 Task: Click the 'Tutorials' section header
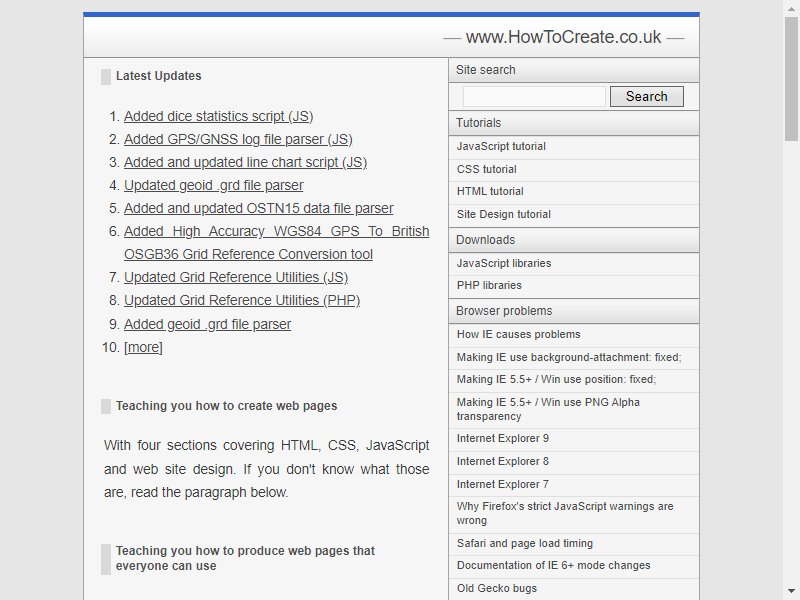(x=574, y=123)
